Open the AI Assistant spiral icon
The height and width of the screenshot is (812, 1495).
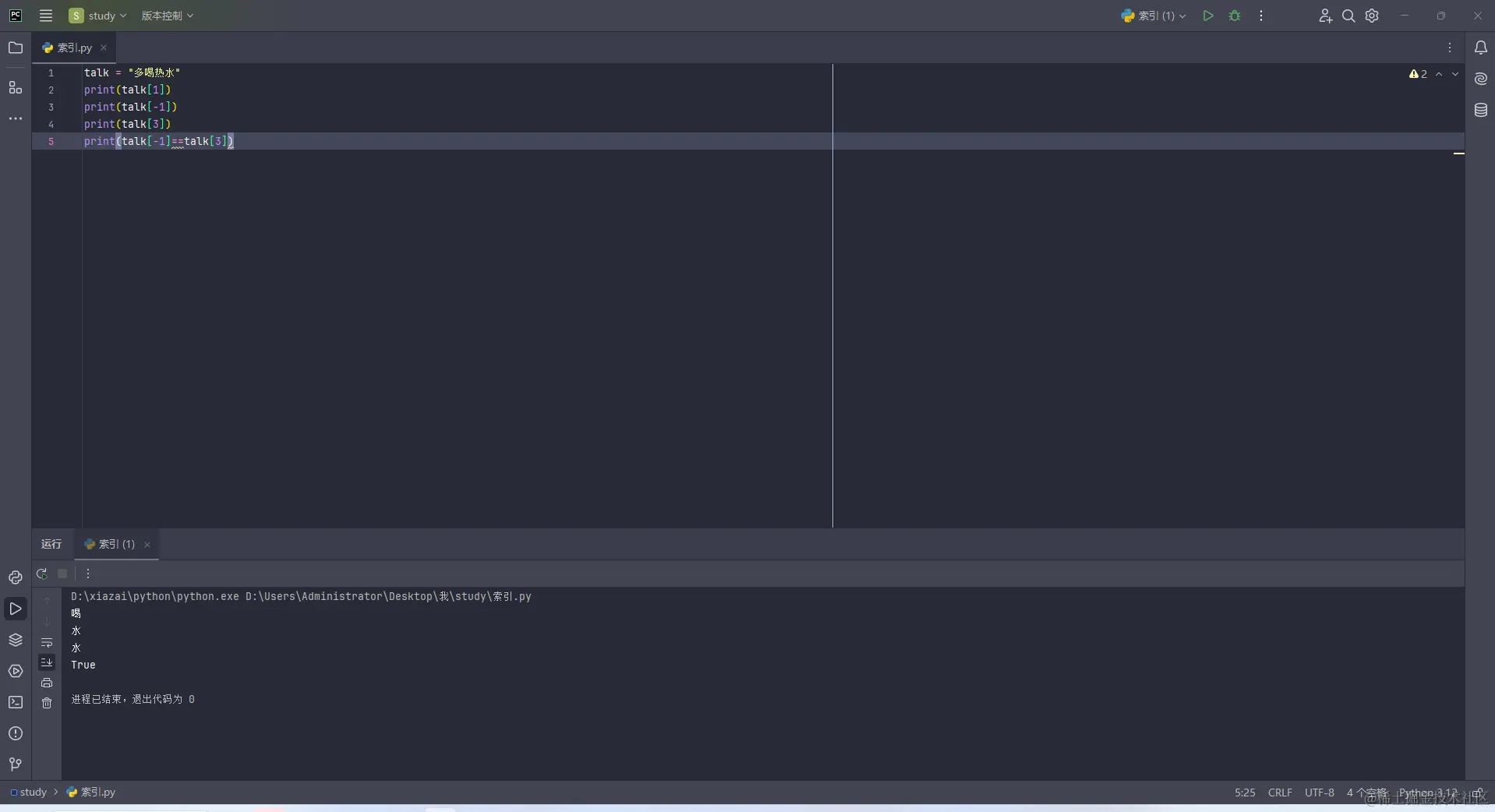point(1481,79)
